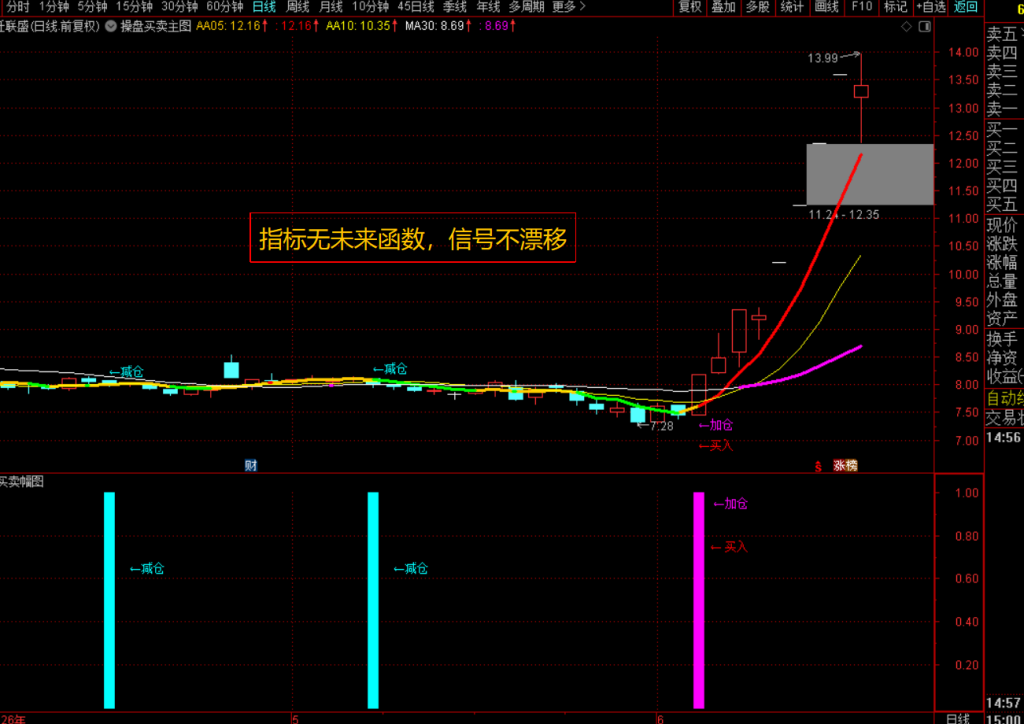Click the 日线 label at bottom right

(959, 718)
